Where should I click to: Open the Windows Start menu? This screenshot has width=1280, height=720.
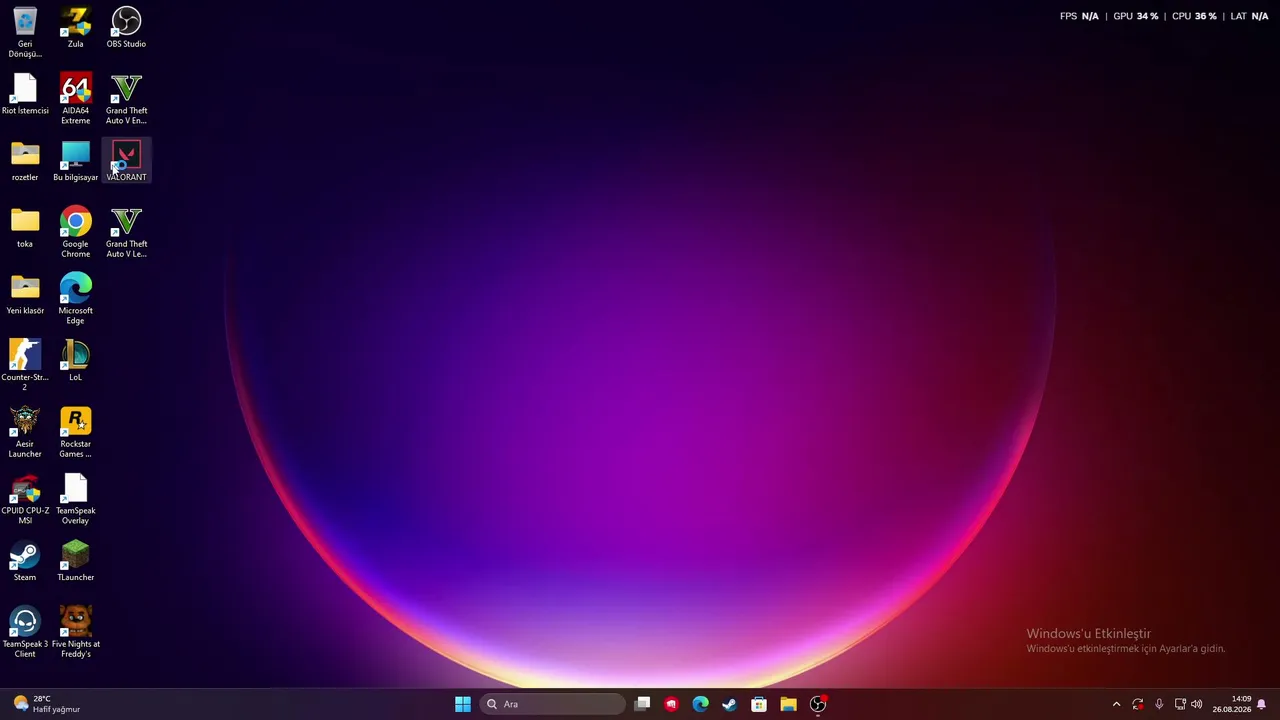click(463, 704)
